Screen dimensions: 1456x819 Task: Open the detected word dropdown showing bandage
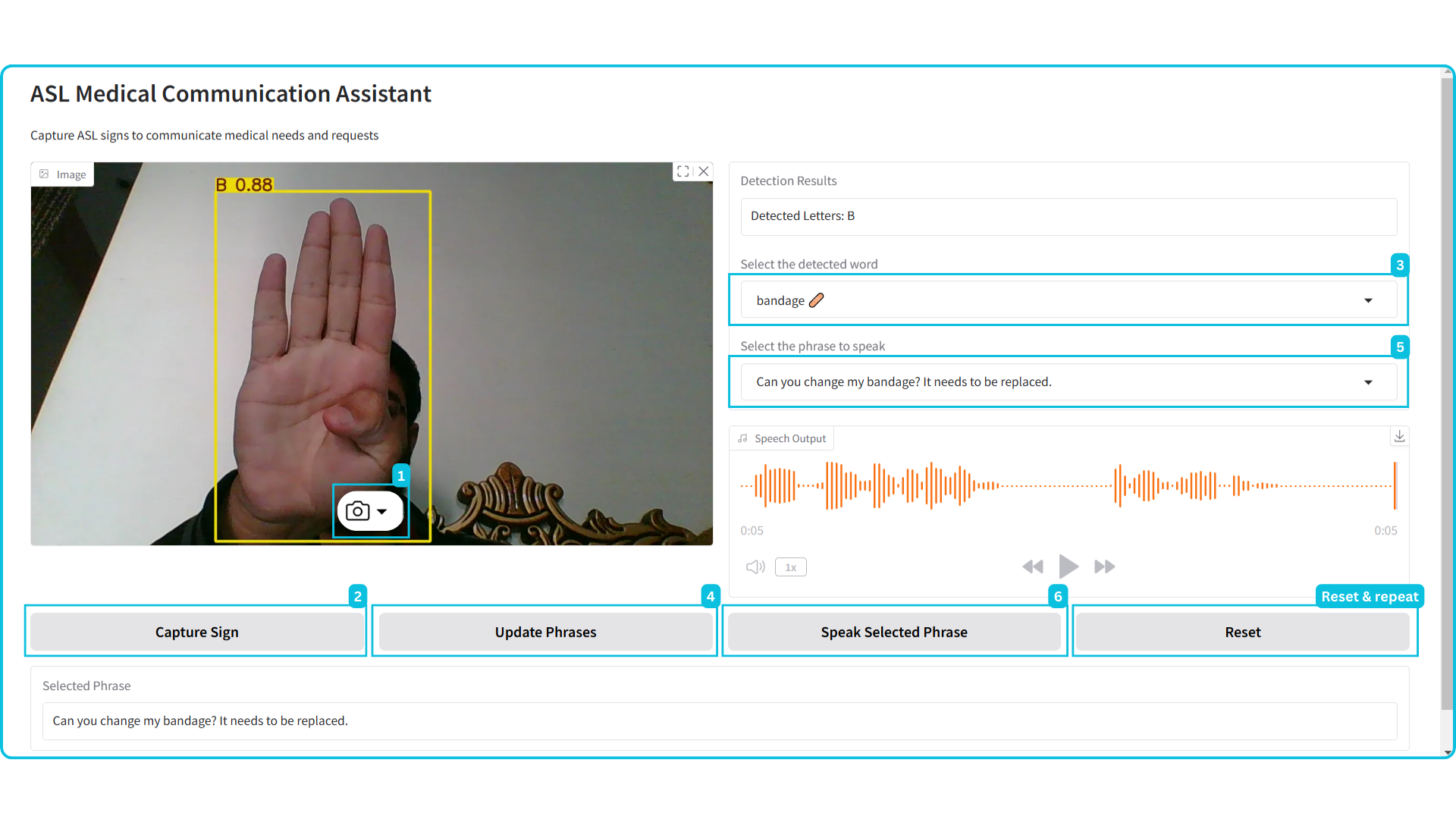[x=1068, y=300]
